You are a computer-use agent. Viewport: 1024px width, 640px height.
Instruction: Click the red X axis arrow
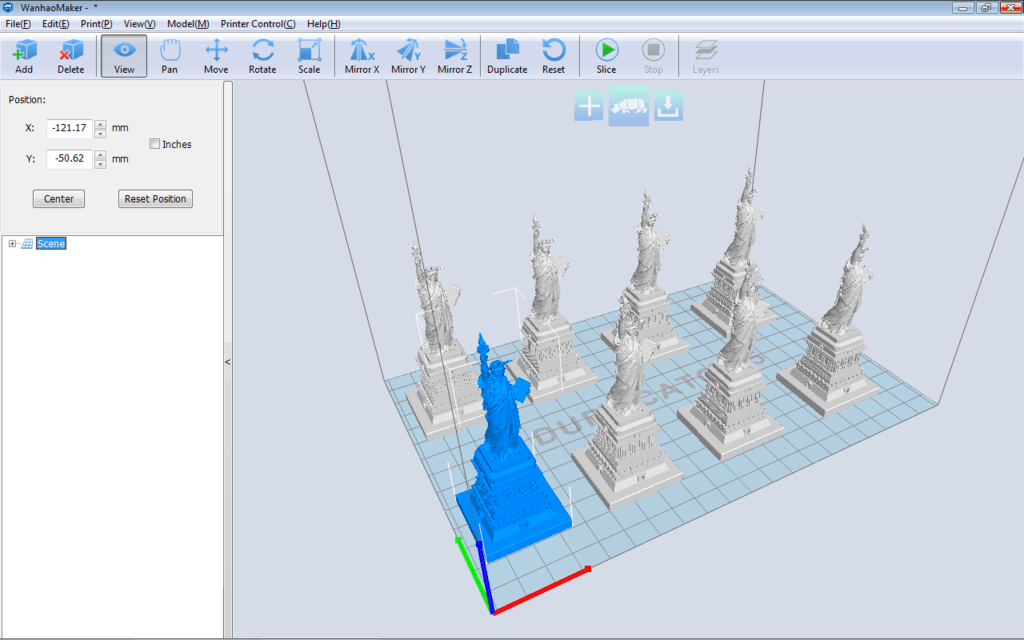543,590
